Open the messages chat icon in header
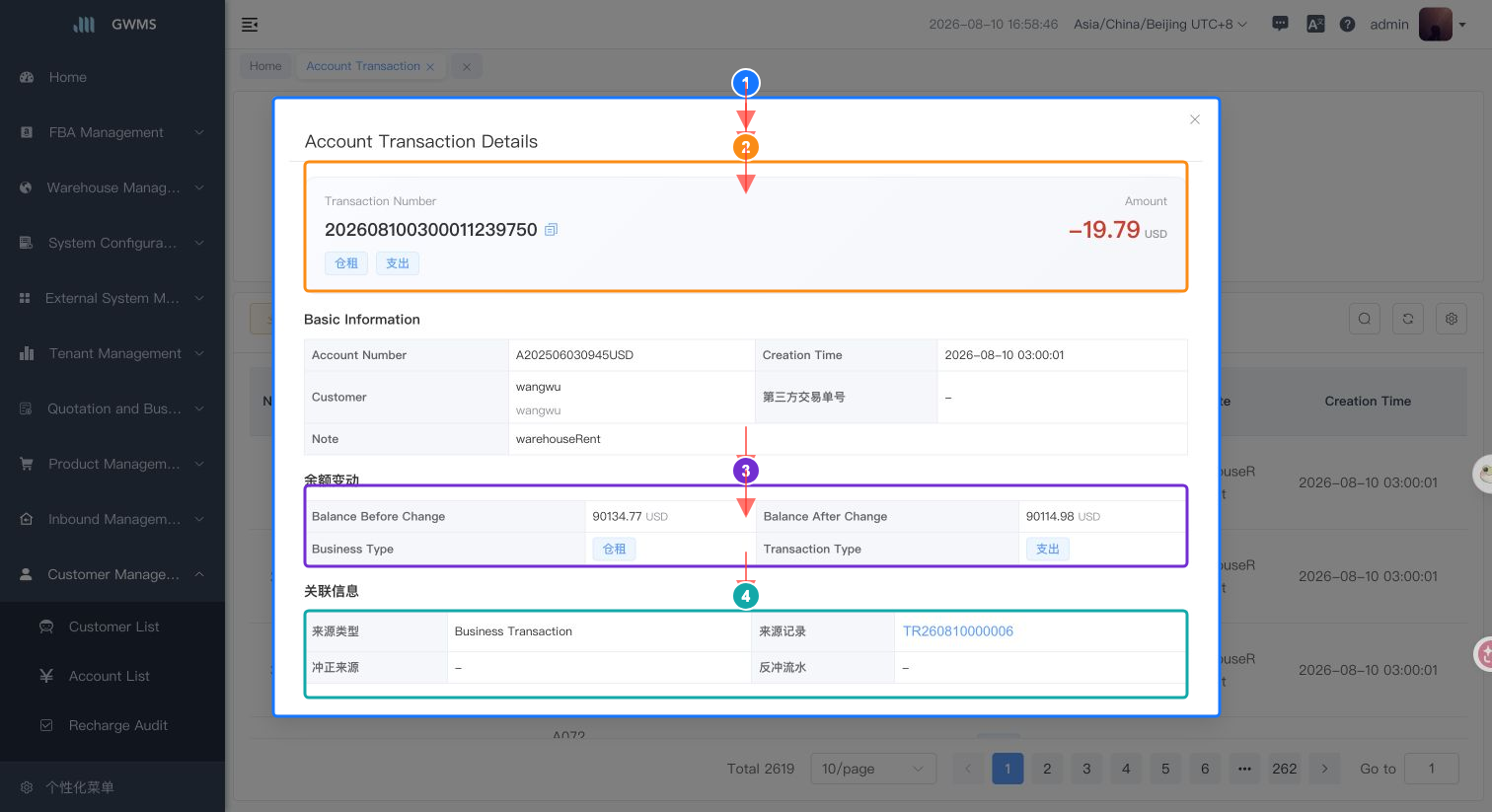1492x812 pixels. click(1280, 24)
